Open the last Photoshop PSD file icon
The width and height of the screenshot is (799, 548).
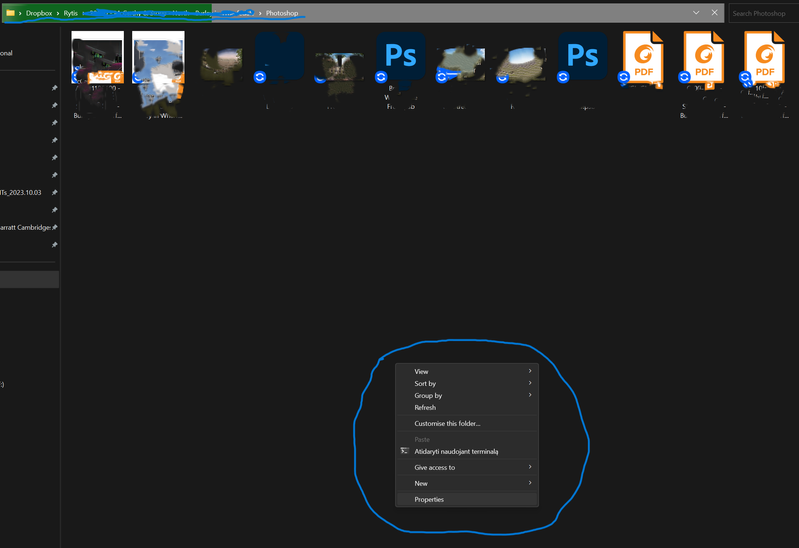tap(583, 56)
